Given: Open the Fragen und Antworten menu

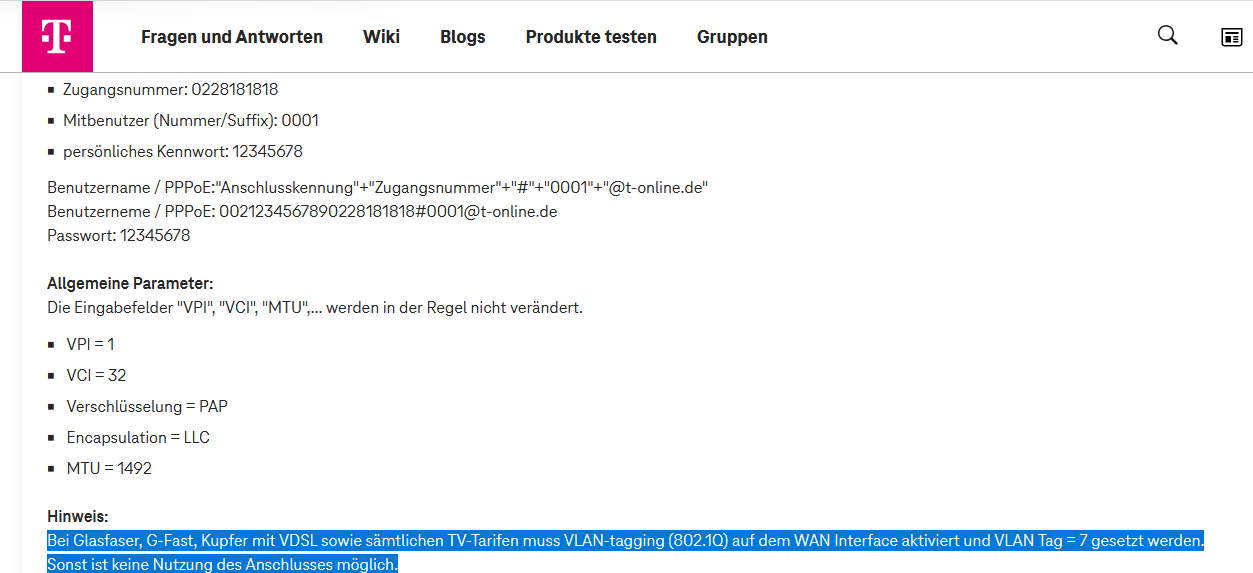Looking at the screenshot, I should 231,37.
